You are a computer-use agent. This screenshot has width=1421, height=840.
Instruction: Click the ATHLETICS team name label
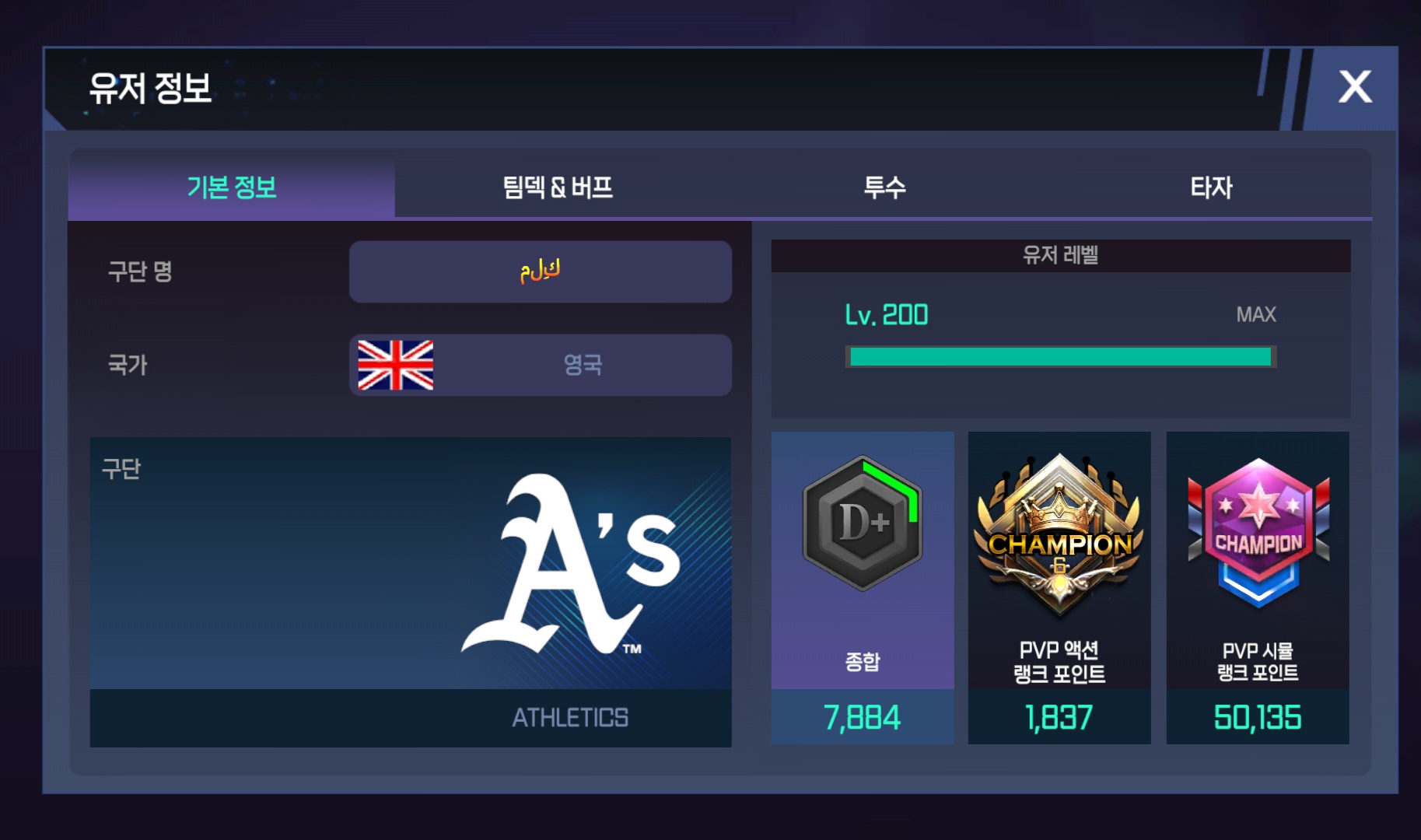tap(570, 717)
